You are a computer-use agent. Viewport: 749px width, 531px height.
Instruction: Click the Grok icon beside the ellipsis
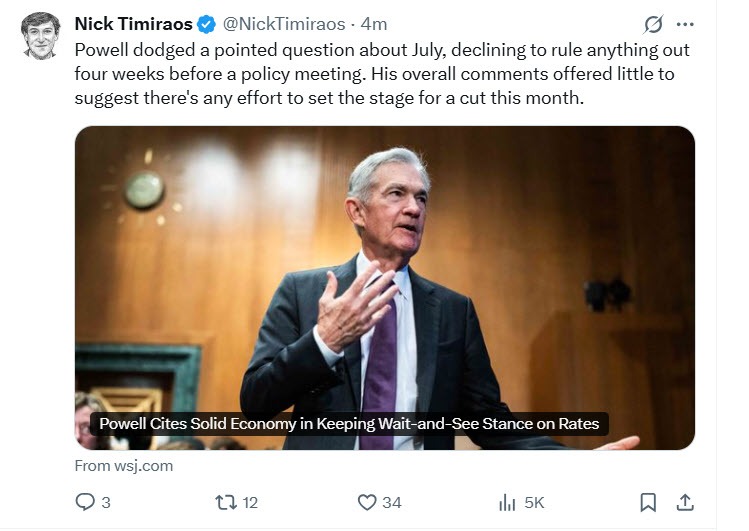[654, 24]
